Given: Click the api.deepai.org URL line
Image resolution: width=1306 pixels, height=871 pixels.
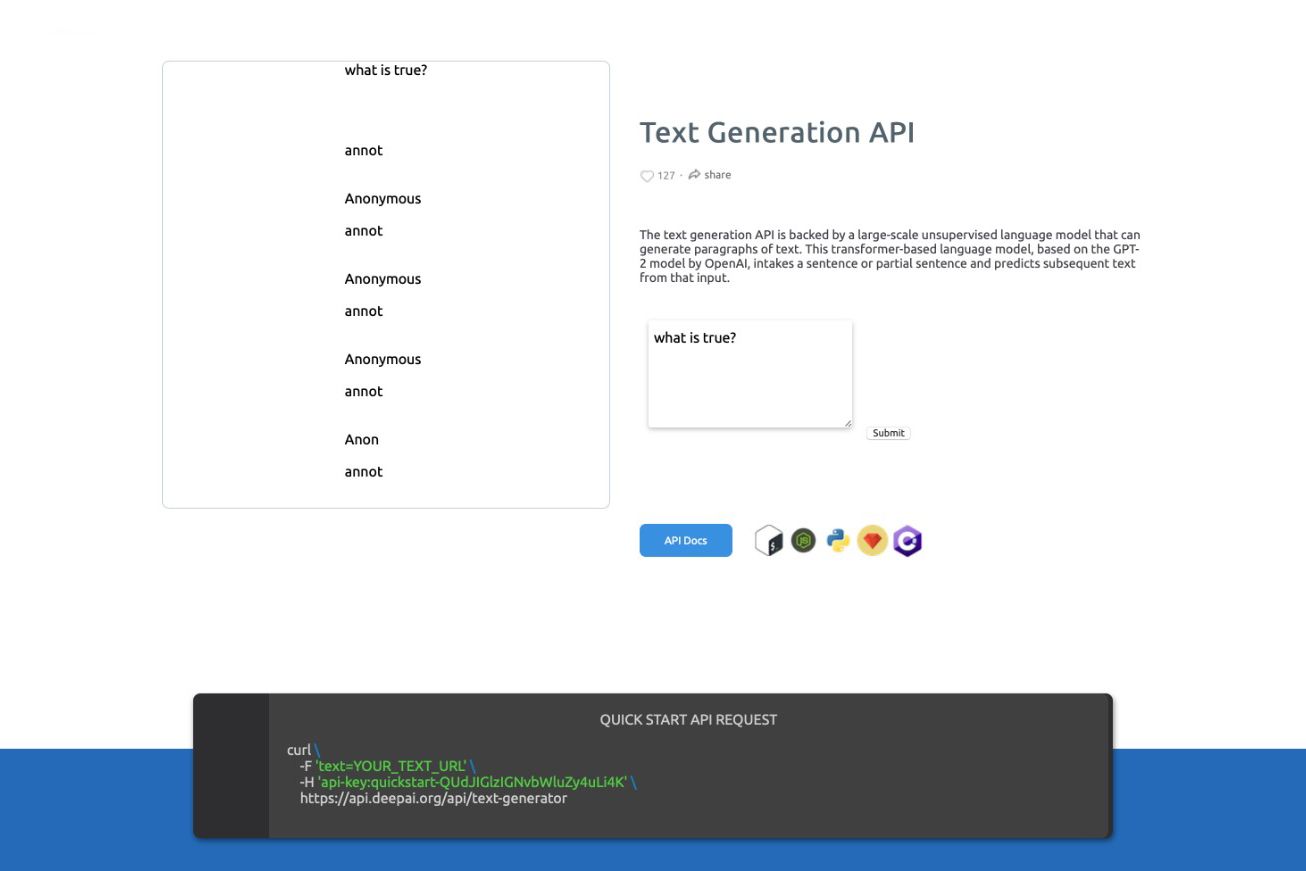Looking at the screenshot, I should click(x=433, y=798).
